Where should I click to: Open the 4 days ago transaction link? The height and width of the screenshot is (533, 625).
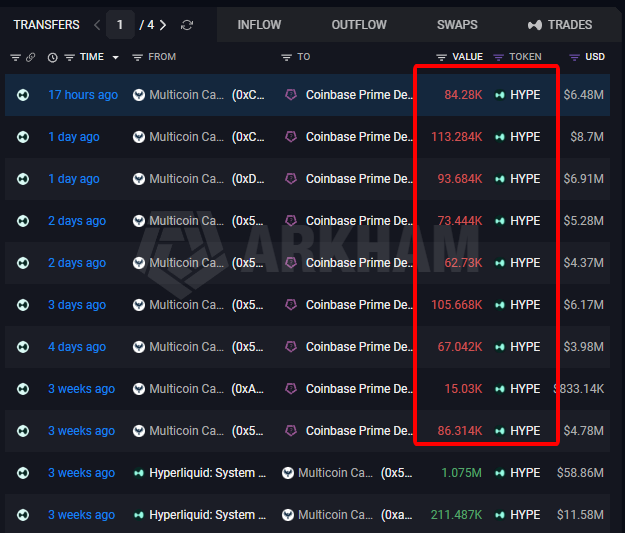pos(77,347)
